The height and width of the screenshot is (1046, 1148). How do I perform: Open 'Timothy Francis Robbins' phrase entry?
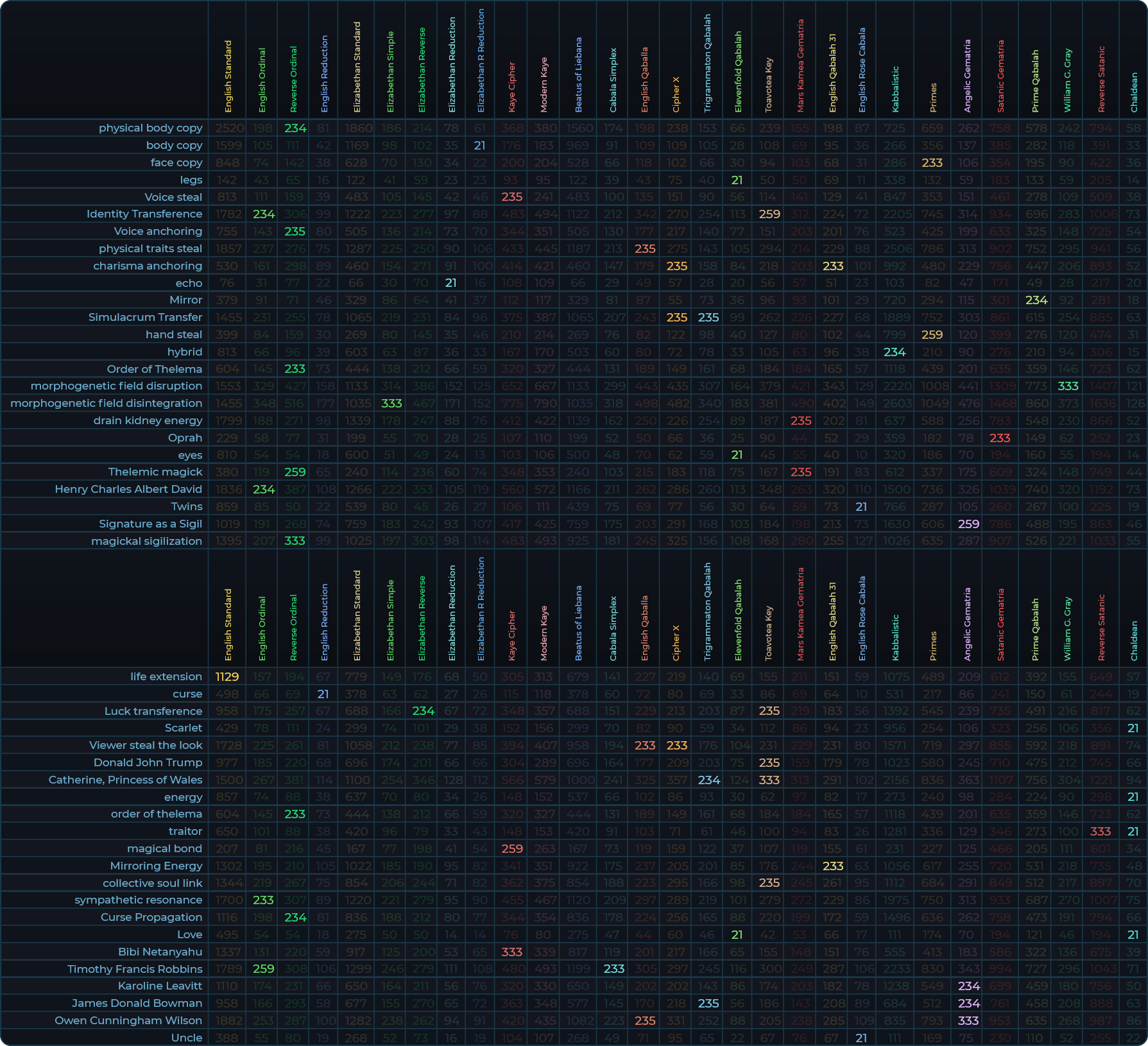135,969
